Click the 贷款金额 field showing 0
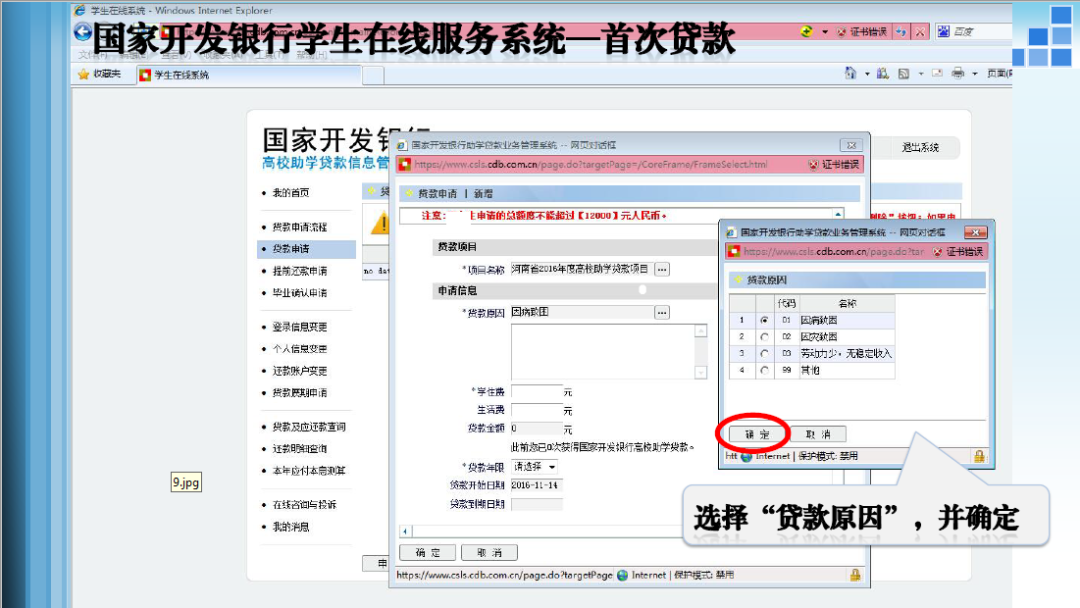Image resolution: width=1080 pixels, height=608 pixels. (537, 428)
